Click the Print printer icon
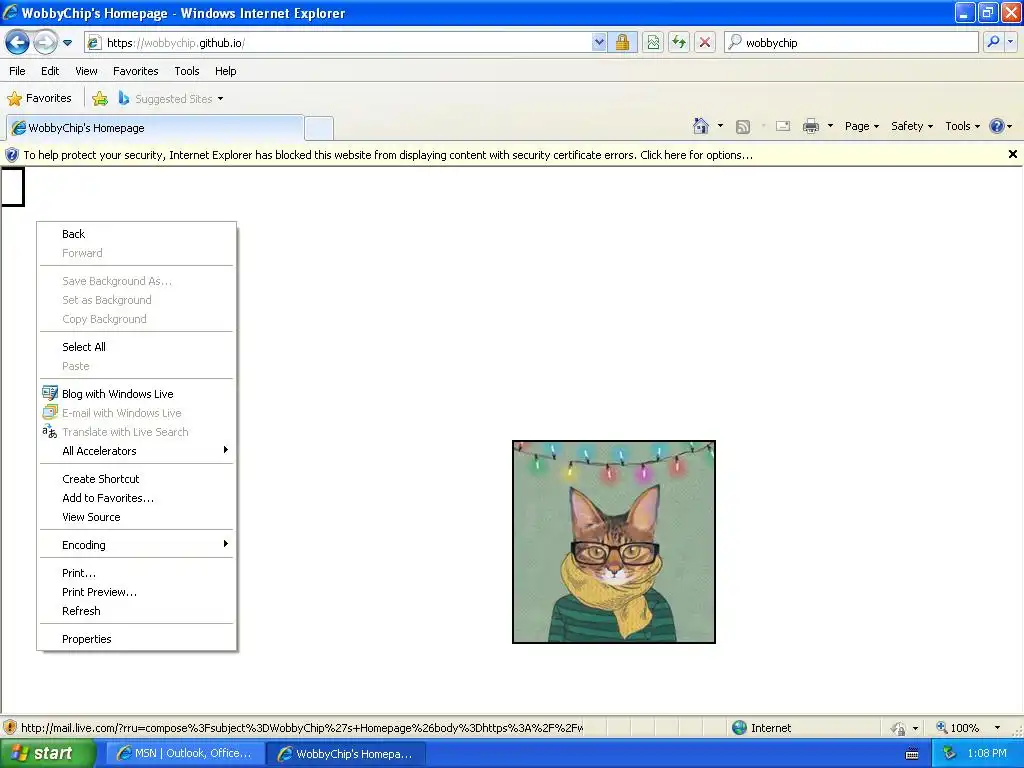The width and height of the screenshot is (1024, 768). pyautogui.click(x=810, y=126)
